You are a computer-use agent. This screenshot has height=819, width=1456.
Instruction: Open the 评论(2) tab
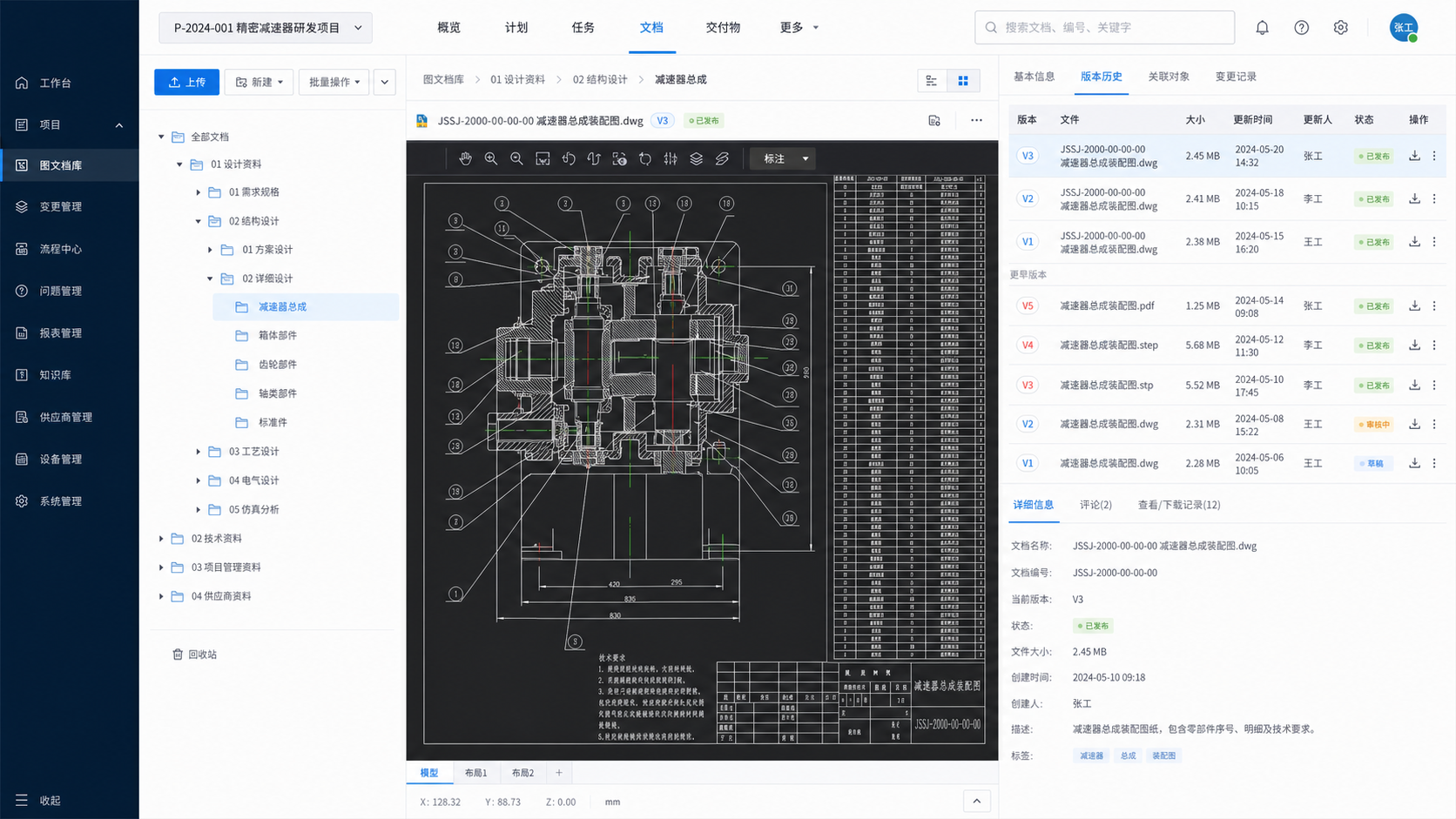[1095, 505]
